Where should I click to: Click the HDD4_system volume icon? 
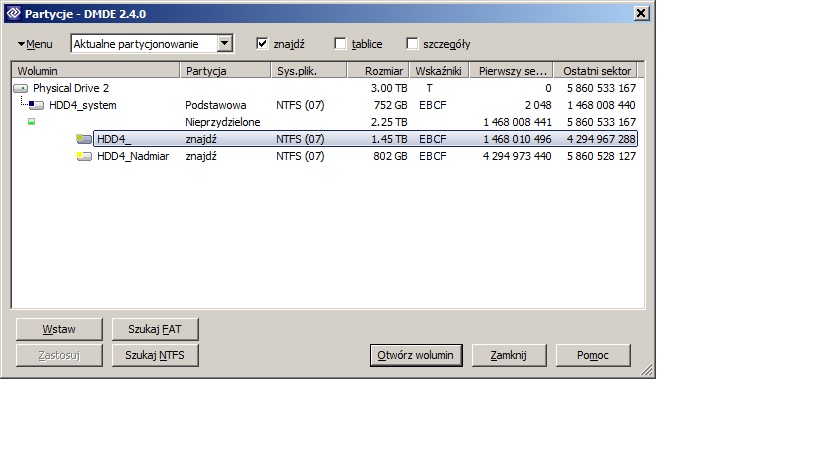coord(36,105)
